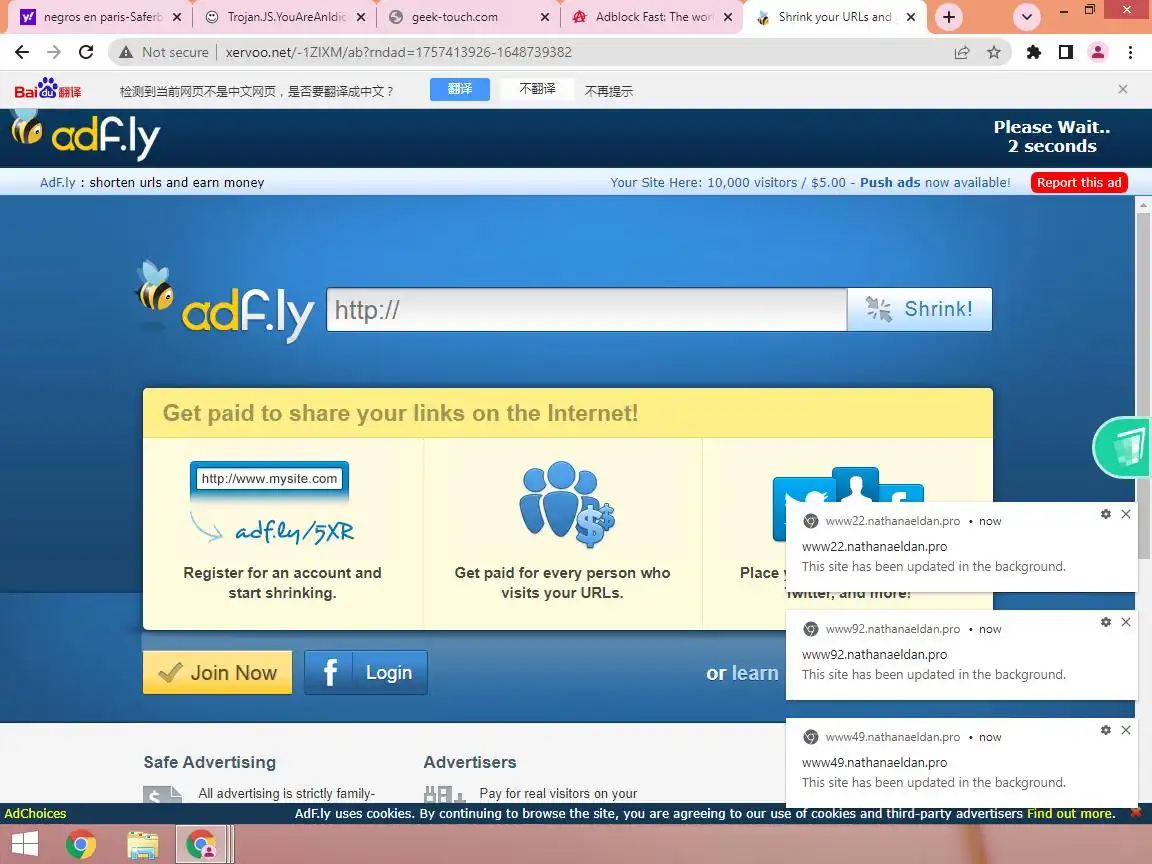Viewport: 1152px width, 864px height.
Task: Close the geek-touch.com tab
Action: point(544,17)
